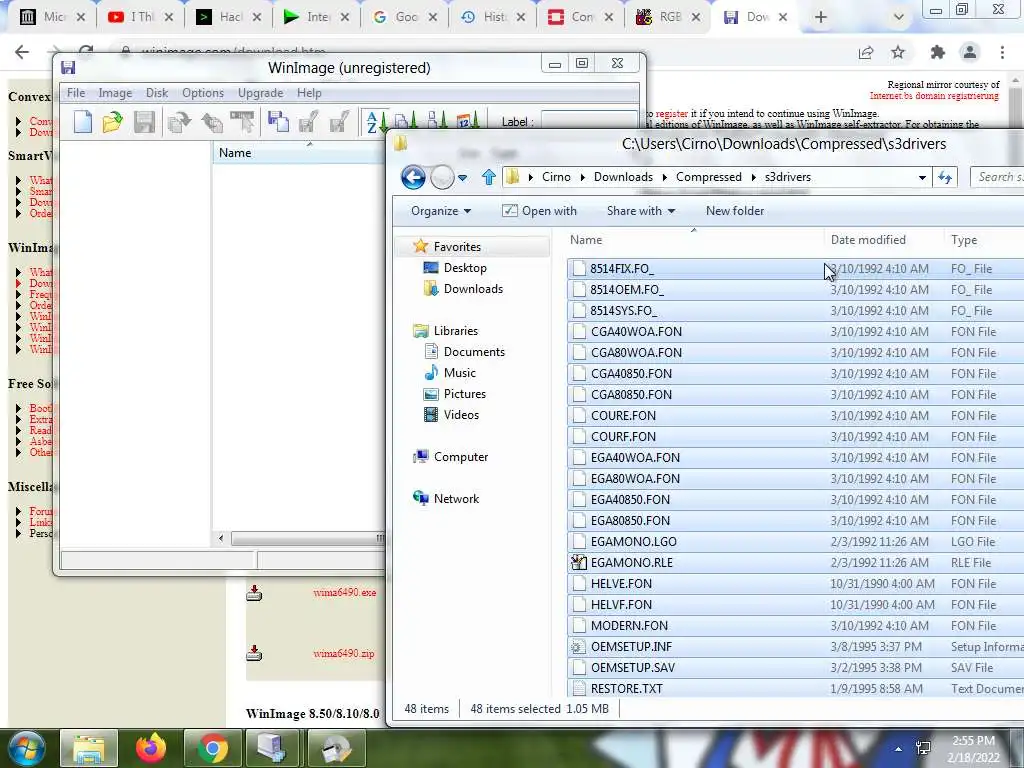Click Chrome icon in taskbar
Viewport: 1024px width, 768px height.
click(213, 748)
